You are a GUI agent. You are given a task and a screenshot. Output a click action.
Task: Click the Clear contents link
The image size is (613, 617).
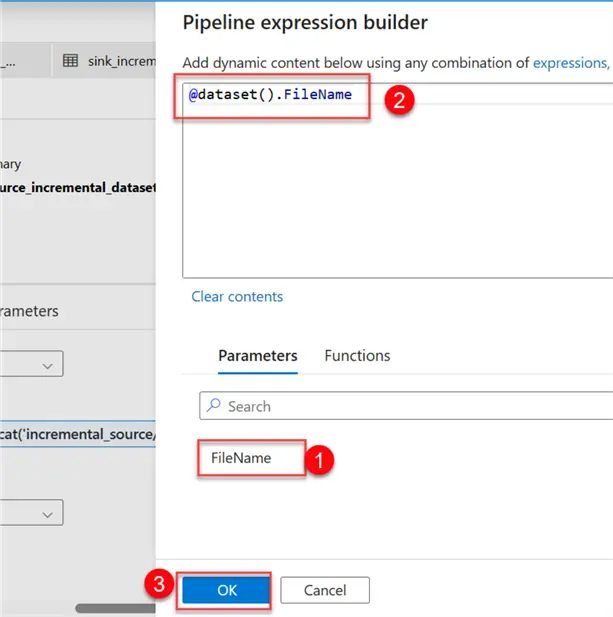click(237, 296)
